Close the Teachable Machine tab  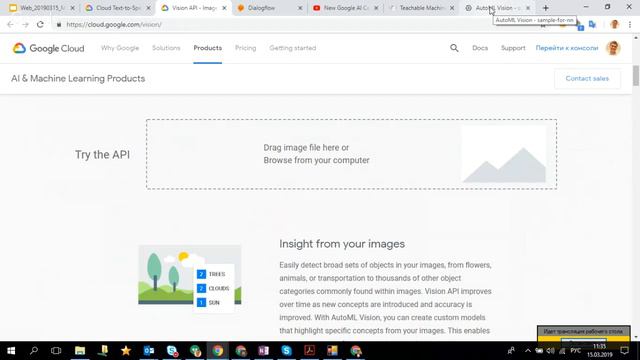[x=452, y=8]
